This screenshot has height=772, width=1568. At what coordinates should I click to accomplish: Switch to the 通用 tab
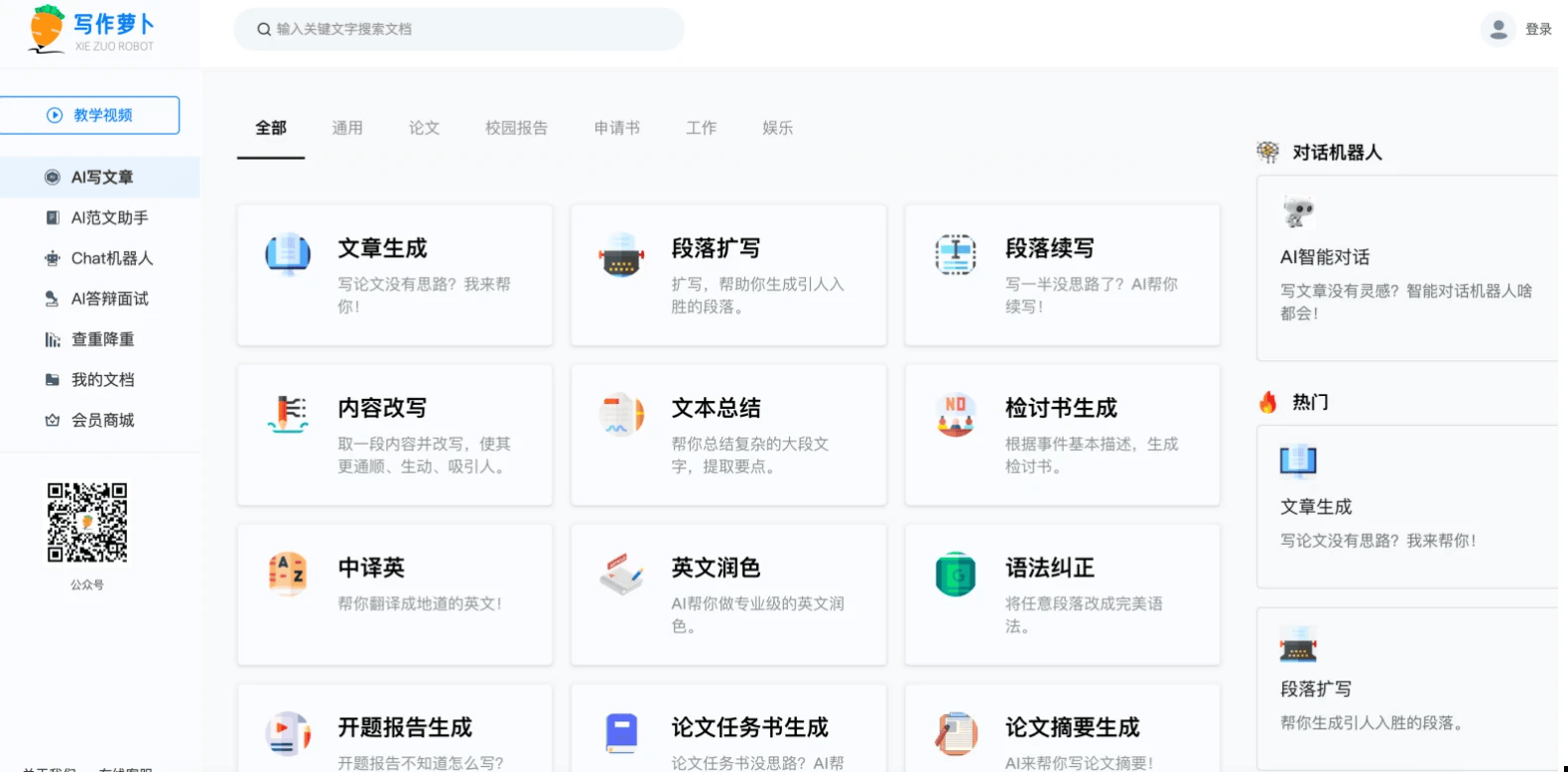click(347, 128)
